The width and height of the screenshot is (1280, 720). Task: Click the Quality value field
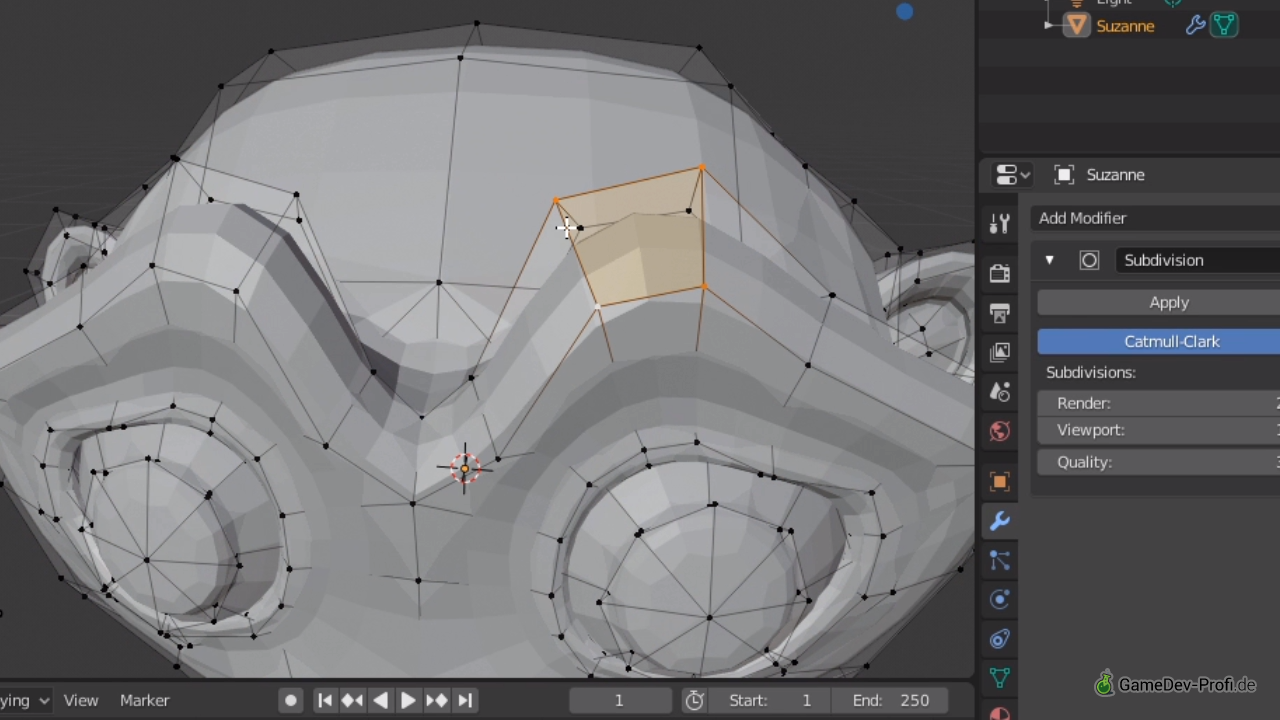[x=1158, y=462]
